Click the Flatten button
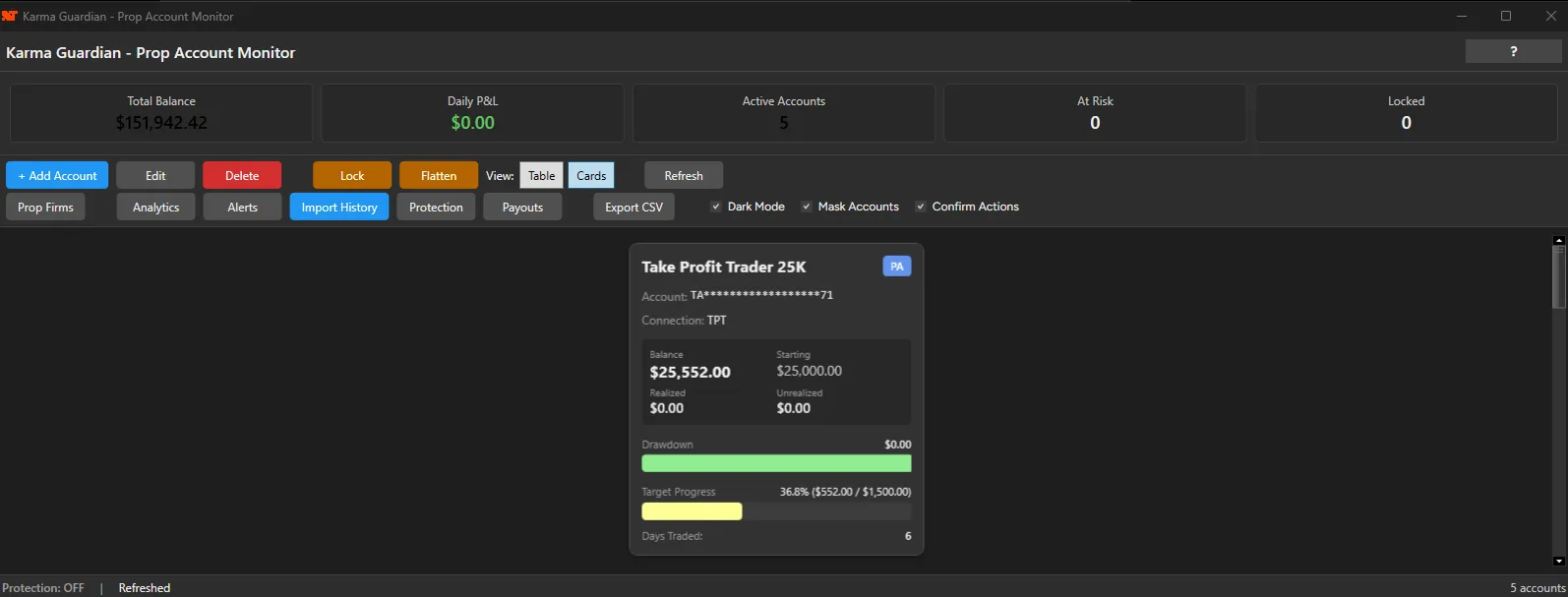The width and height of the screenshot is (1568, 597). click(439, 175)
